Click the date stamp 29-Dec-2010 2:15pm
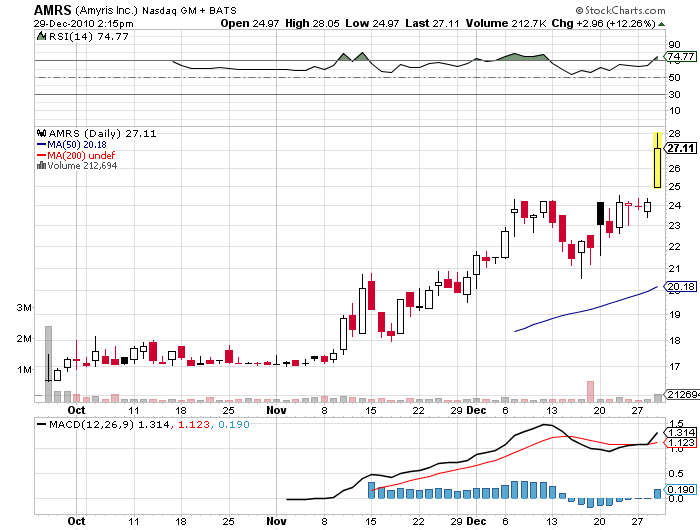 click(x=83, y=24)
